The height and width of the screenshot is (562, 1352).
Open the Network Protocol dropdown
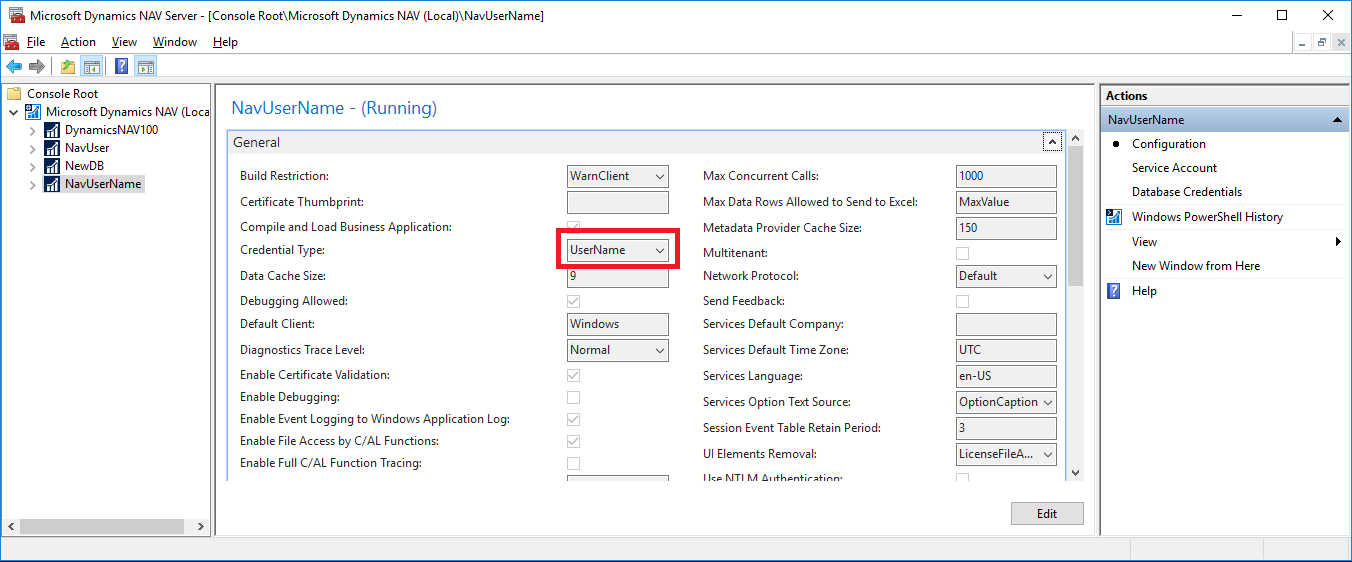(1006, 276)
